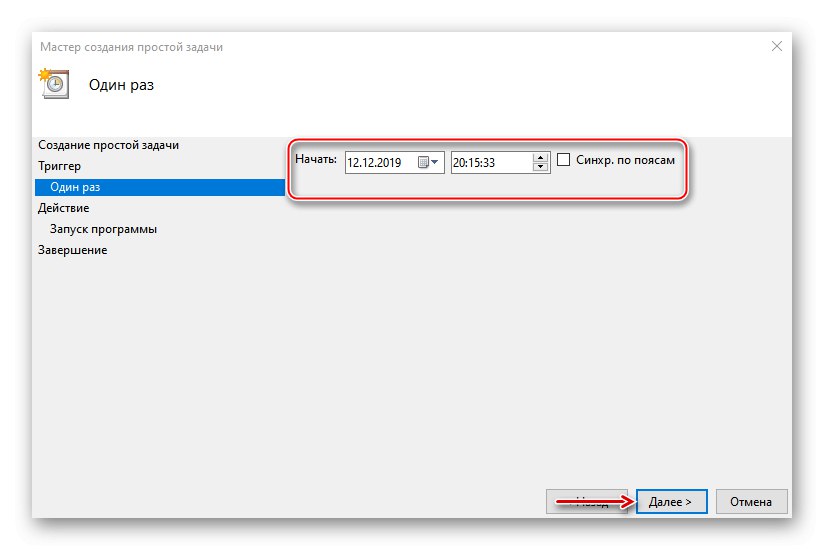824x550 pixels.
Task: Click the date field showing 12.12.2019
Action: pyautogui.click(x=395, y=162)
